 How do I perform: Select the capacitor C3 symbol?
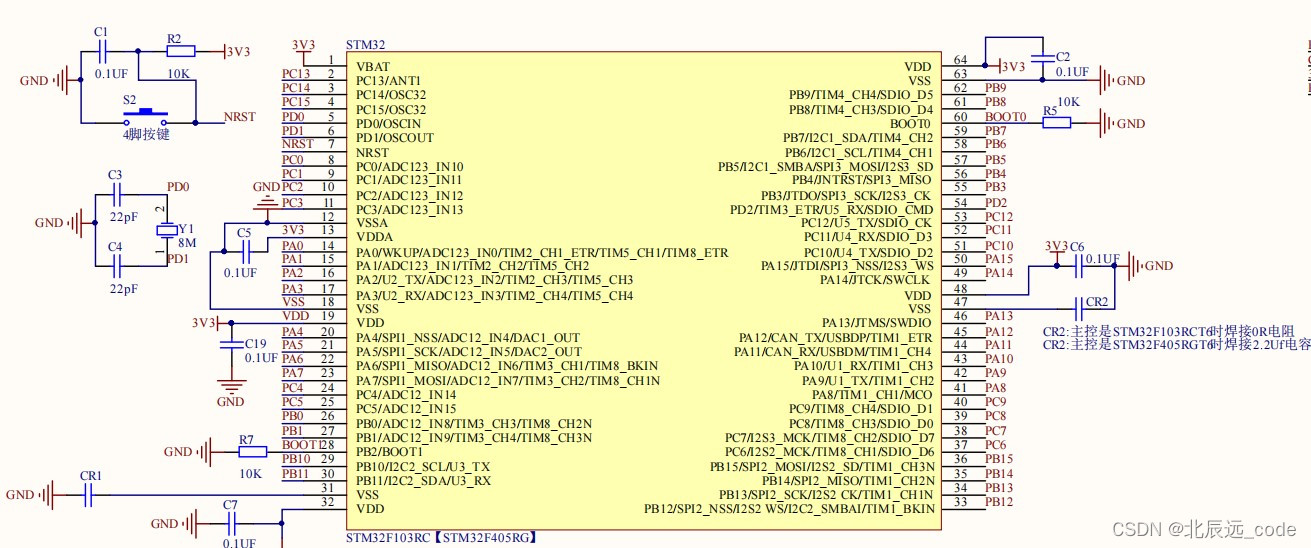coord(116,195)
